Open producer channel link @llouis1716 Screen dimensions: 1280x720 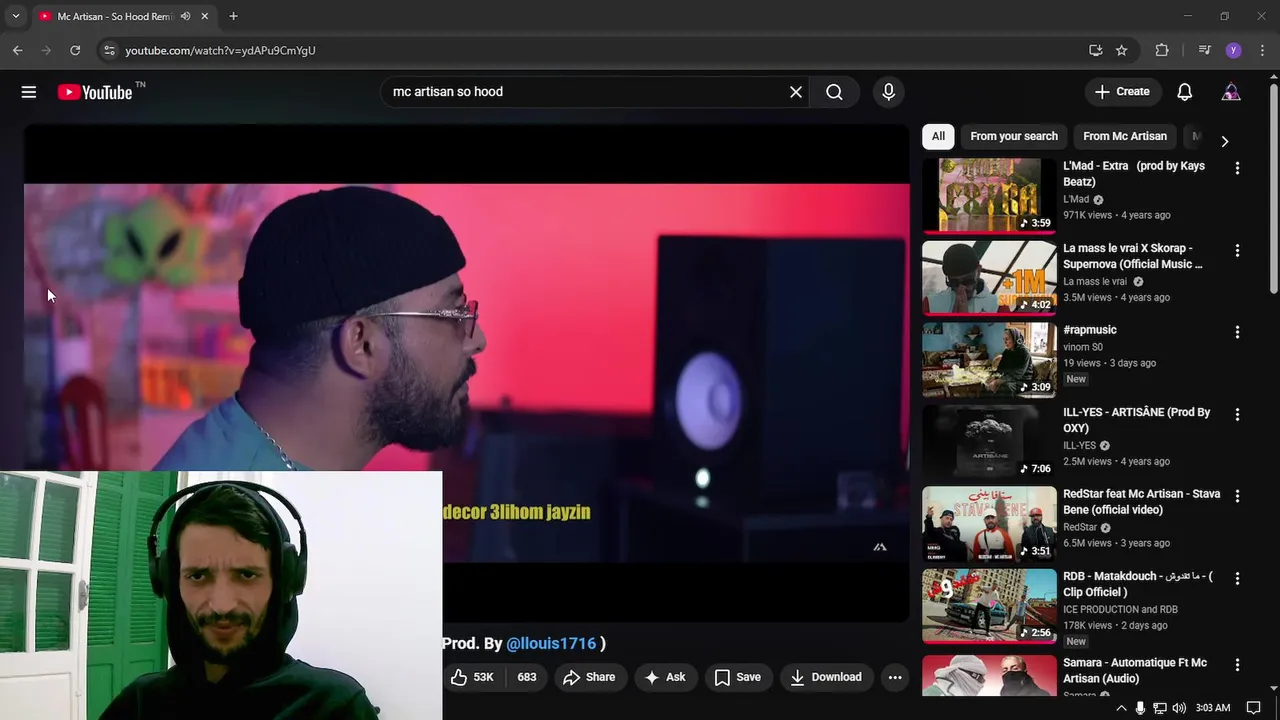[551, 644]
